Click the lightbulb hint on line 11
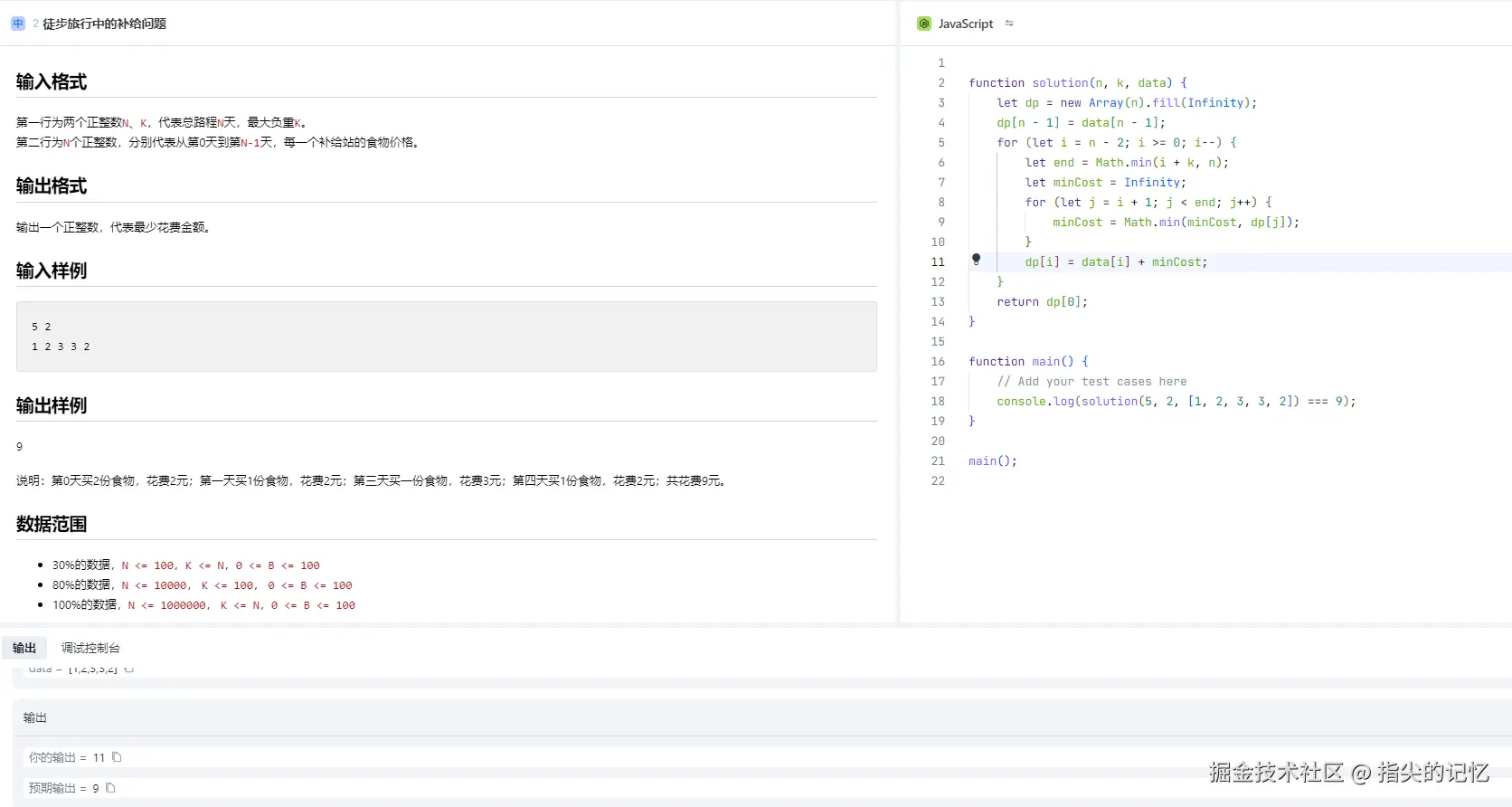The image size is (1512, 807). coord(976,260)
